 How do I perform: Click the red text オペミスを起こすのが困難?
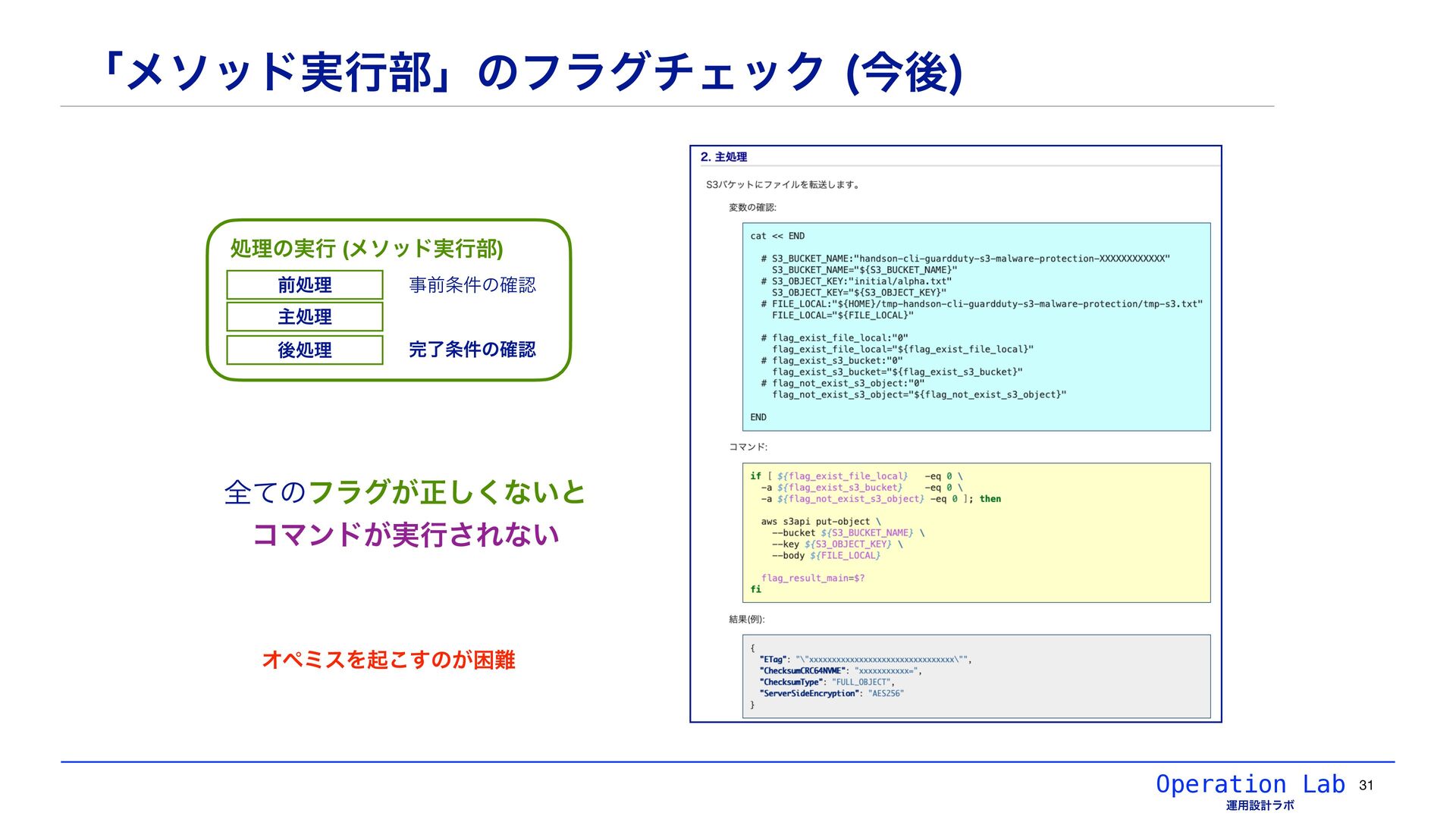click(388, 660)
